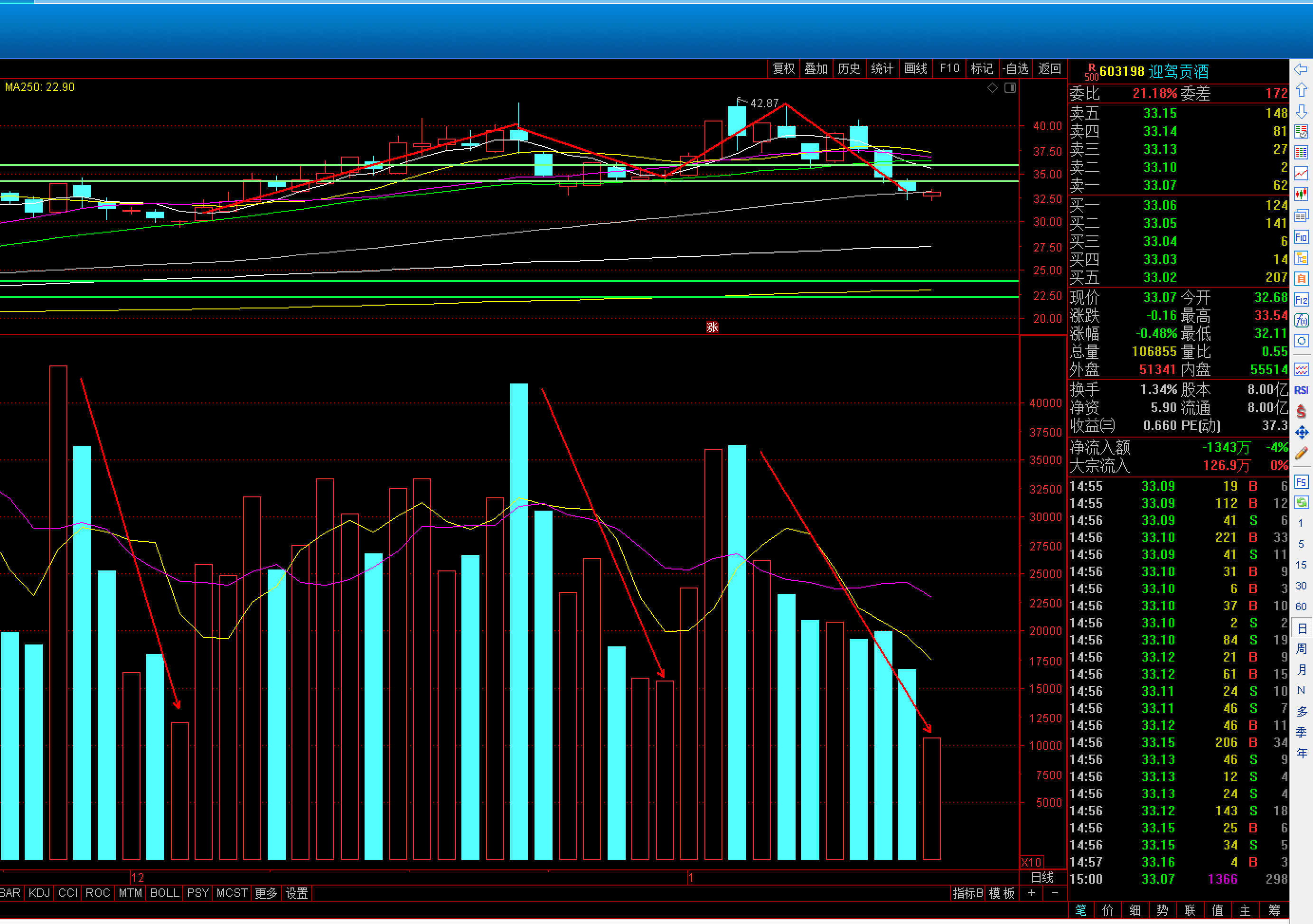The image size is (1313, 924).
Task: Select the 60 minute period
Action: point(1301,607)
